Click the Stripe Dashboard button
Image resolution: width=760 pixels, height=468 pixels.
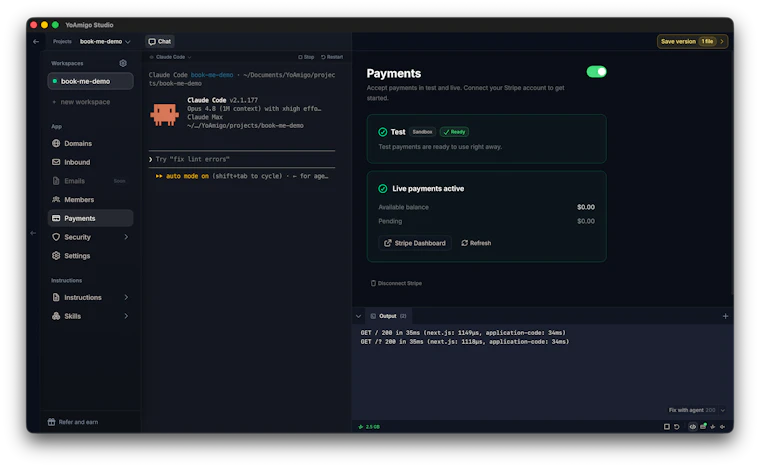tap(415, 243)
